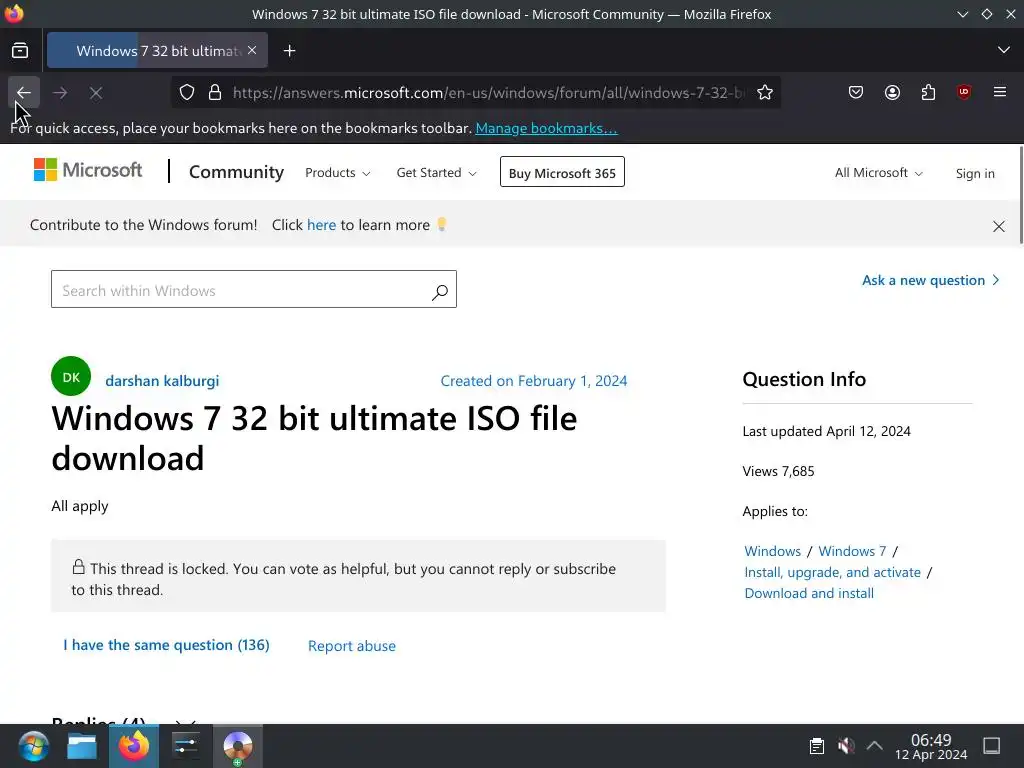Open the system settings taskbar icon
This screenshot has height=768, width=1024.
[x=186, y=746]
